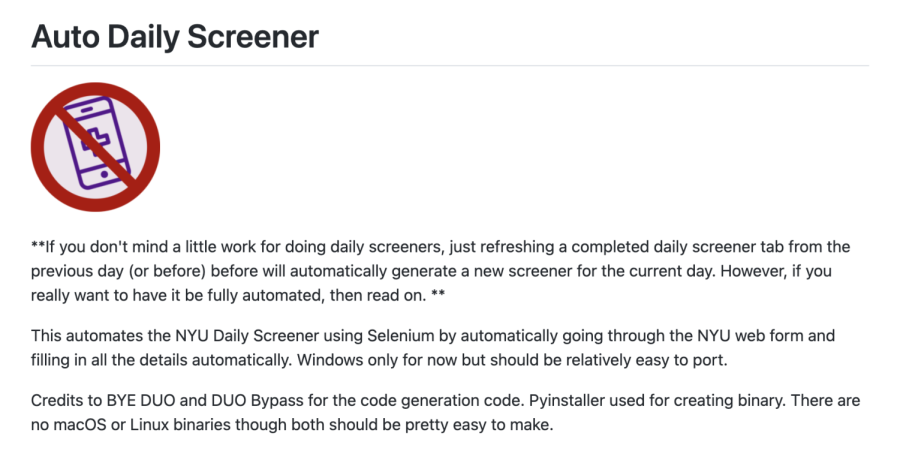The width and height of the screenshot is (900, 460).
Task: Click the phone's round home button in logo
Action: click(x=104, y=174)
